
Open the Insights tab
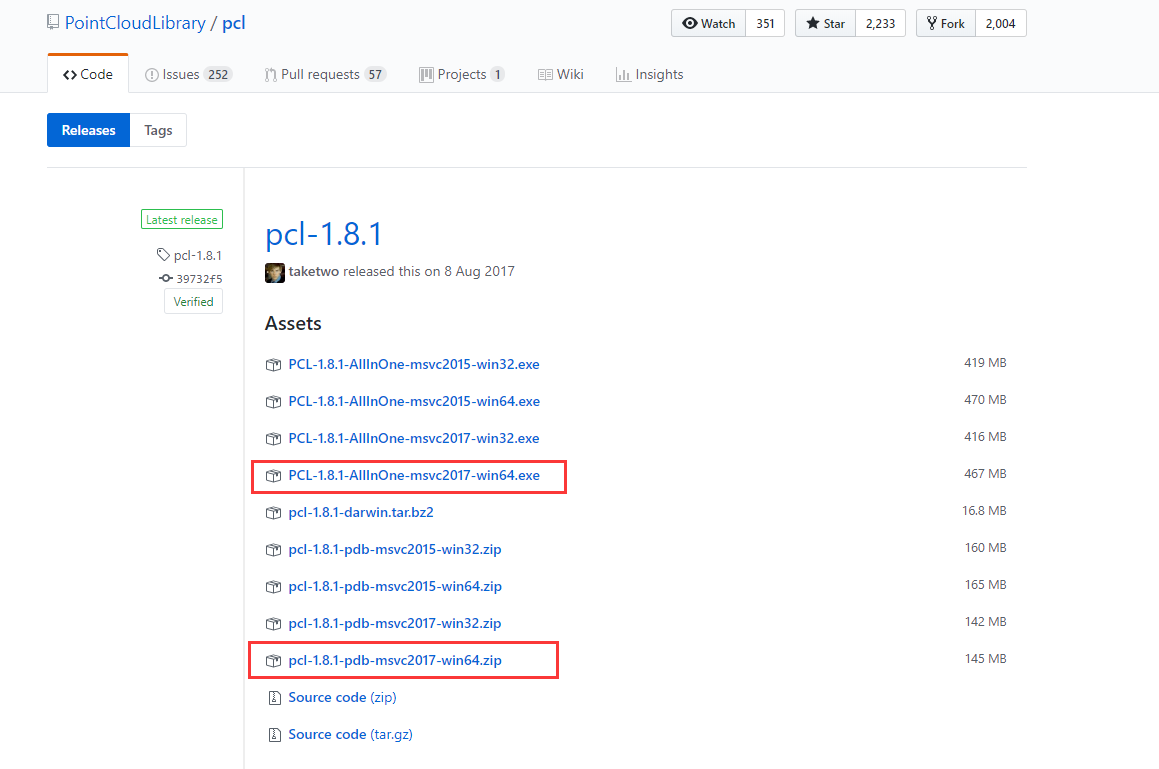point(649,75)
